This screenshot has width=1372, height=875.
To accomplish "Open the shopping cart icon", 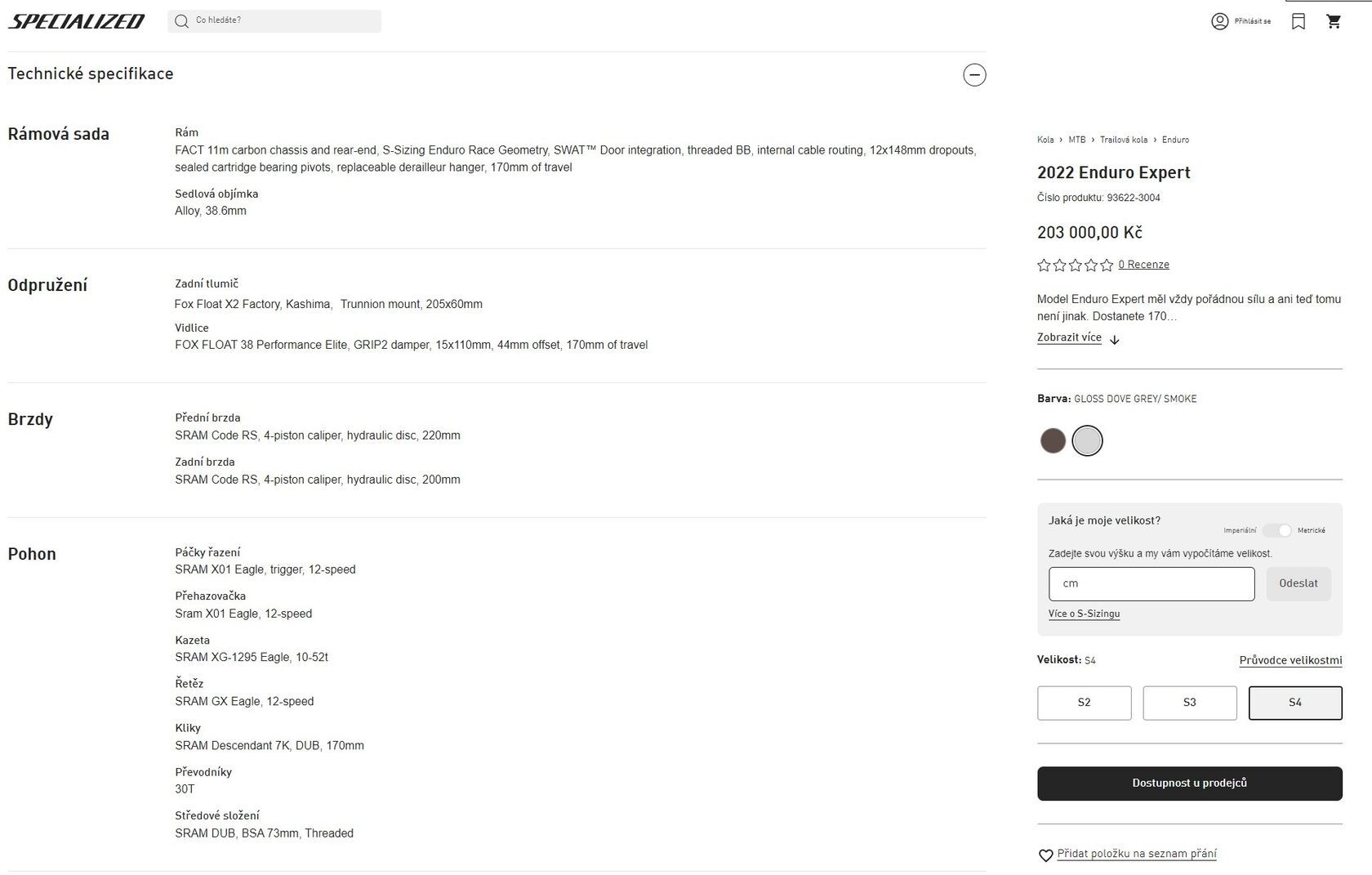I will tap(1334, 21).
